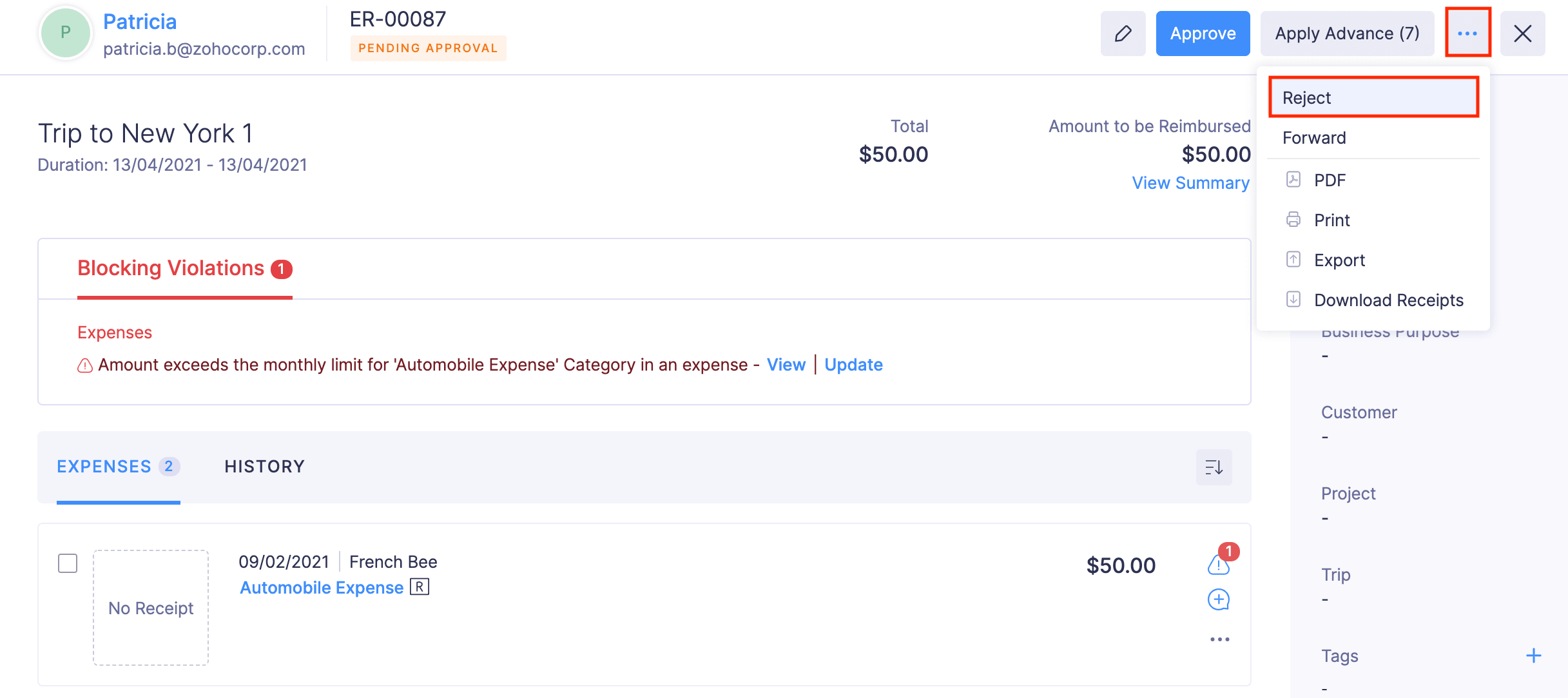Image resolution: width=1568 pixels, height=698 pixels.
Task: Click Download Receipts menu option
Action: click(1388, 300)
